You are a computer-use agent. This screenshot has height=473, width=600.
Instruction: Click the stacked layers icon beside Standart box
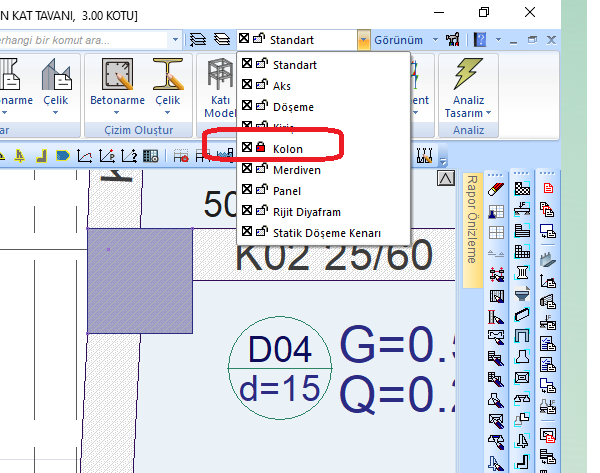tap(222, 39)
